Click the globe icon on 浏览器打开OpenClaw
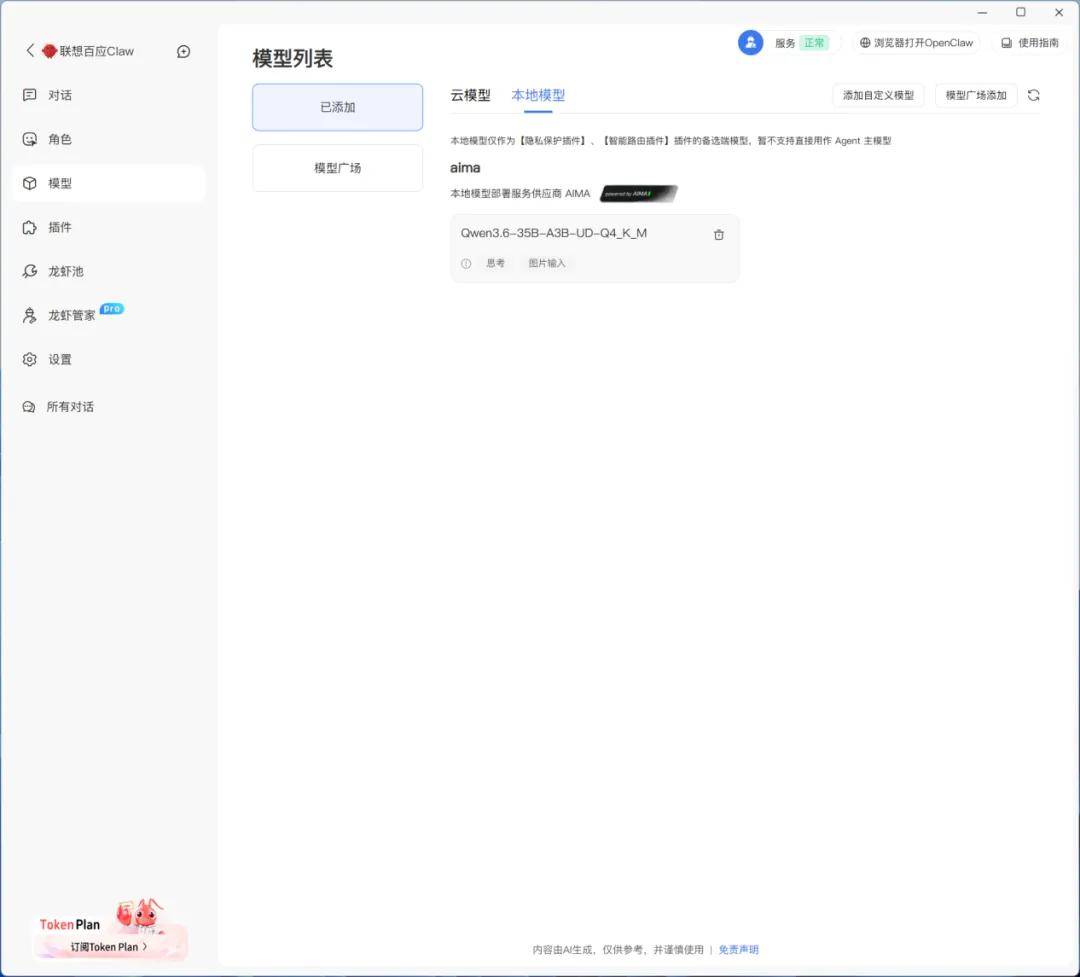 865,43
